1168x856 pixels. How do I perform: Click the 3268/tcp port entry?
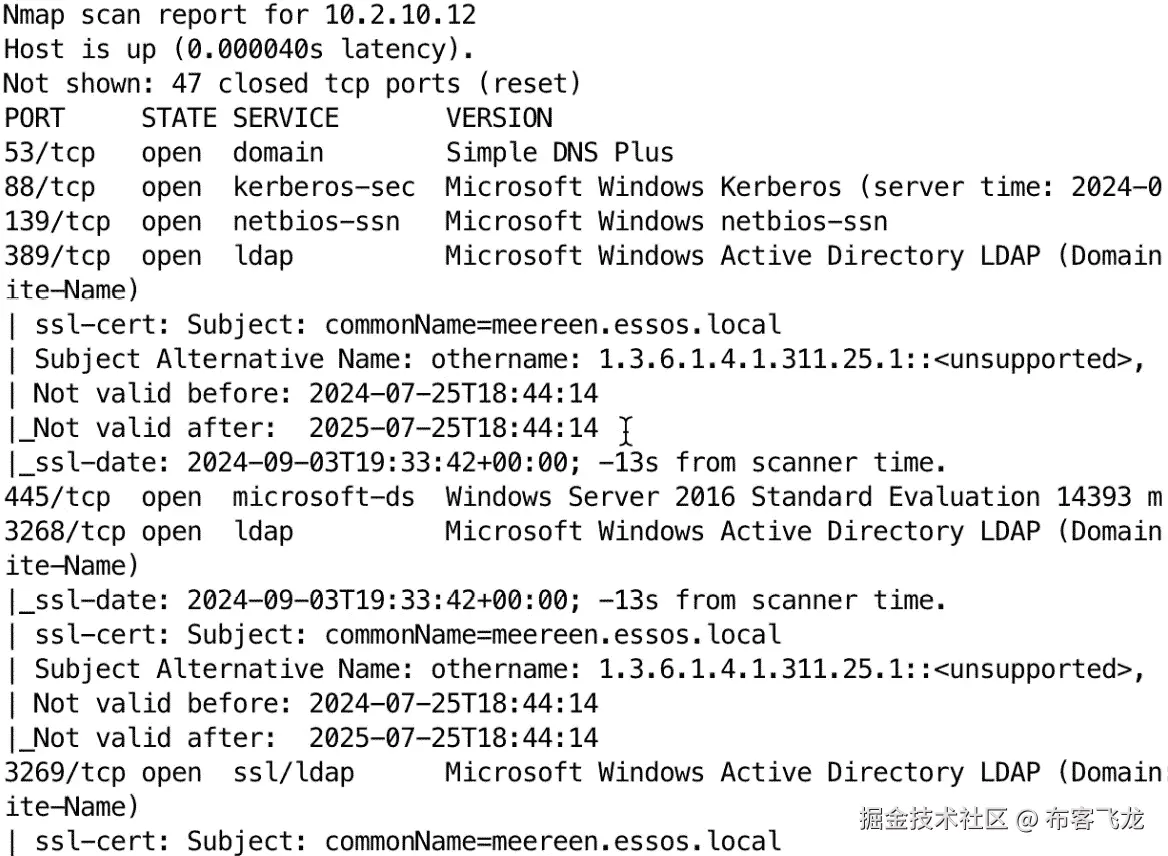click(65, 531)
